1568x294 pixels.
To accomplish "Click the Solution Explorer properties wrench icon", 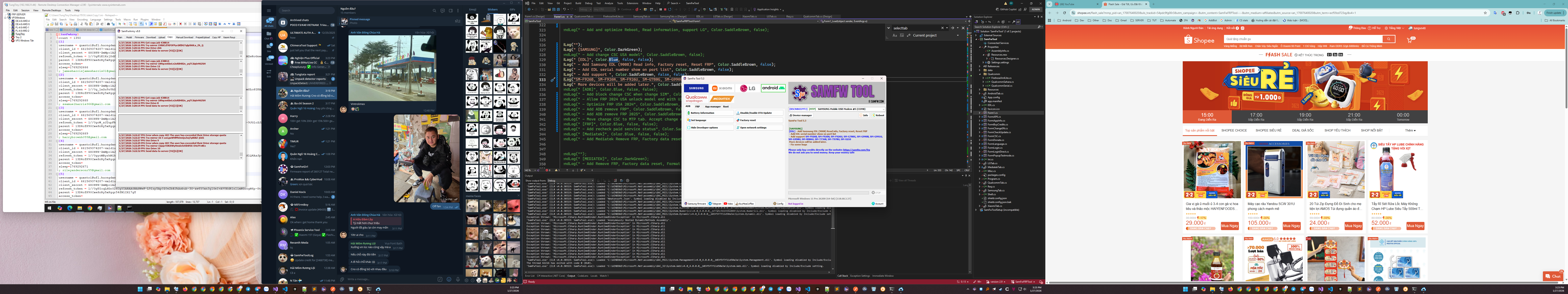I will 1013,22.
